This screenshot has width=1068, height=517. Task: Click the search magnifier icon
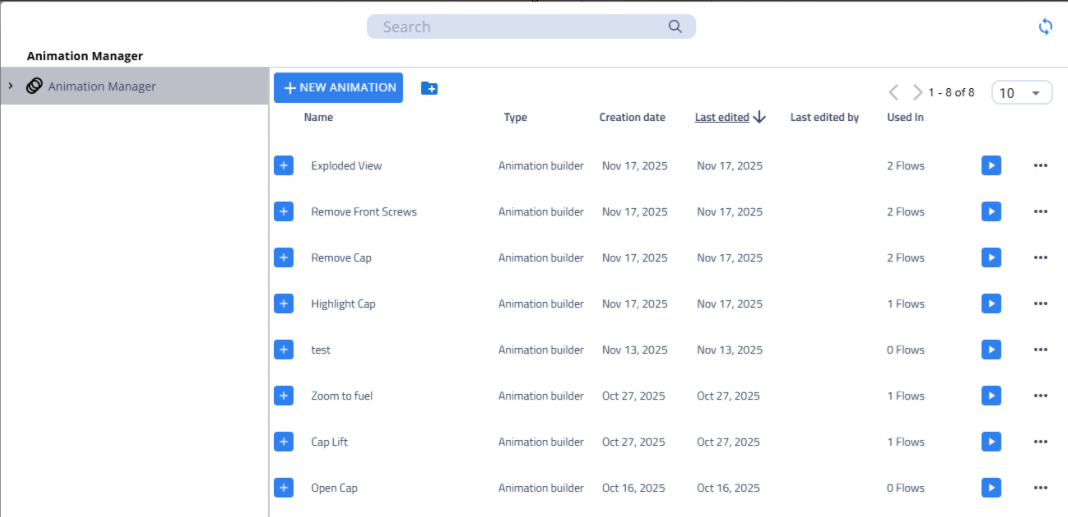pos(675,27)
